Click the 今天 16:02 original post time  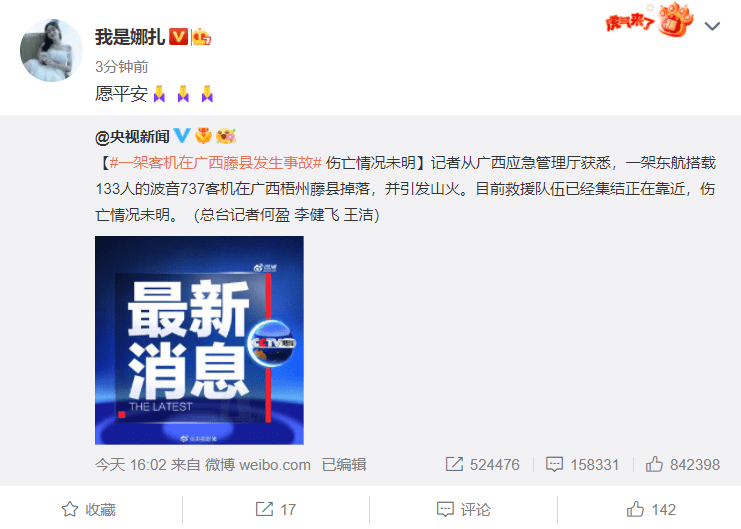(x=131, y=465)
